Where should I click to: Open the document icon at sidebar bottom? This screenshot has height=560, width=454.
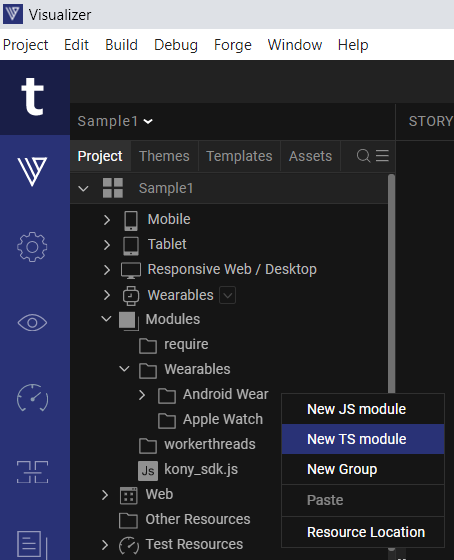coord(31,544)
